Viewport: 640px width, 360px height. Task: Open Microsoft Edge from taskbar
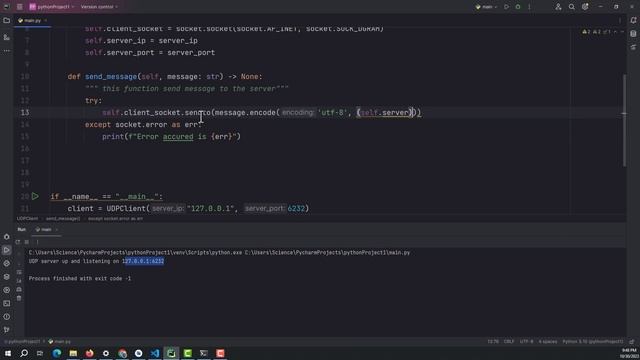[x=57, y=353]
